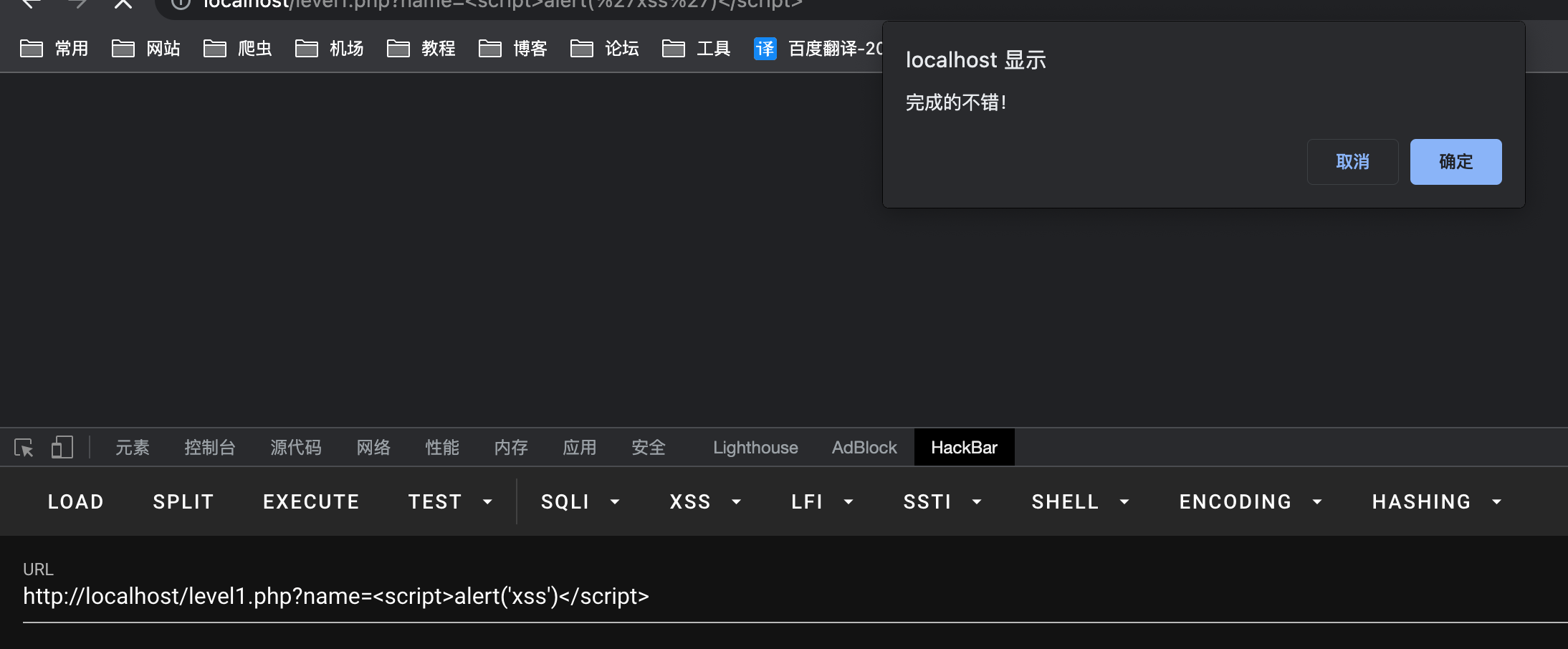This screenshot has width=1568, height=649.
Task: Switch to the 应用 DevTools tab
Action: (580, 448)
